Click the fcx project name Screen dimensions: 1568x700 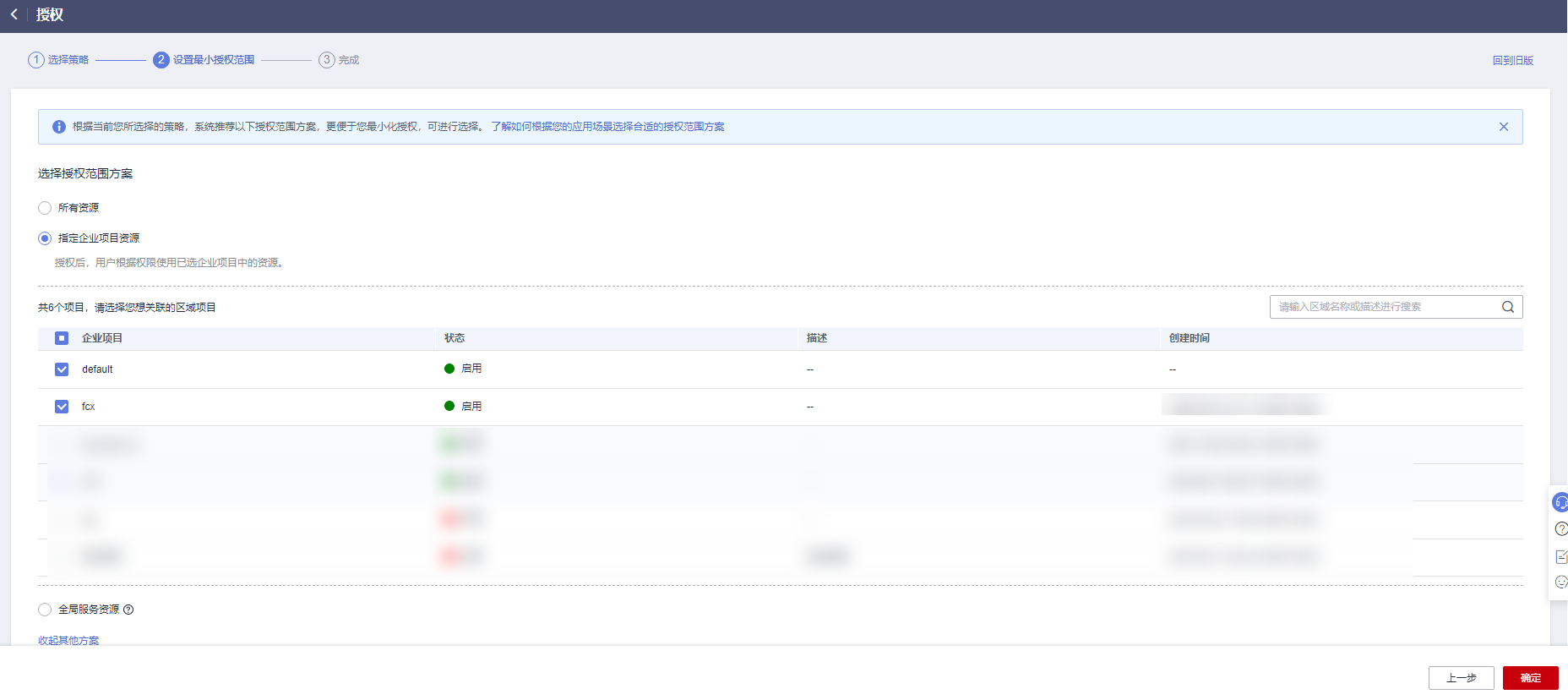point(89,407)
